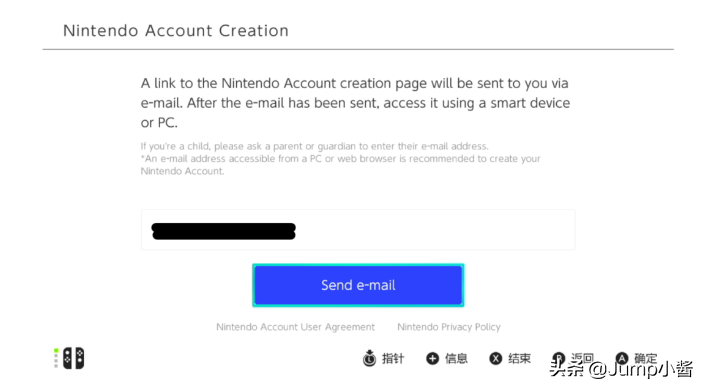This screenshot has width=704, height=389.
Task: Click the Nintendo Account Creation title
Action: (176, 31)
